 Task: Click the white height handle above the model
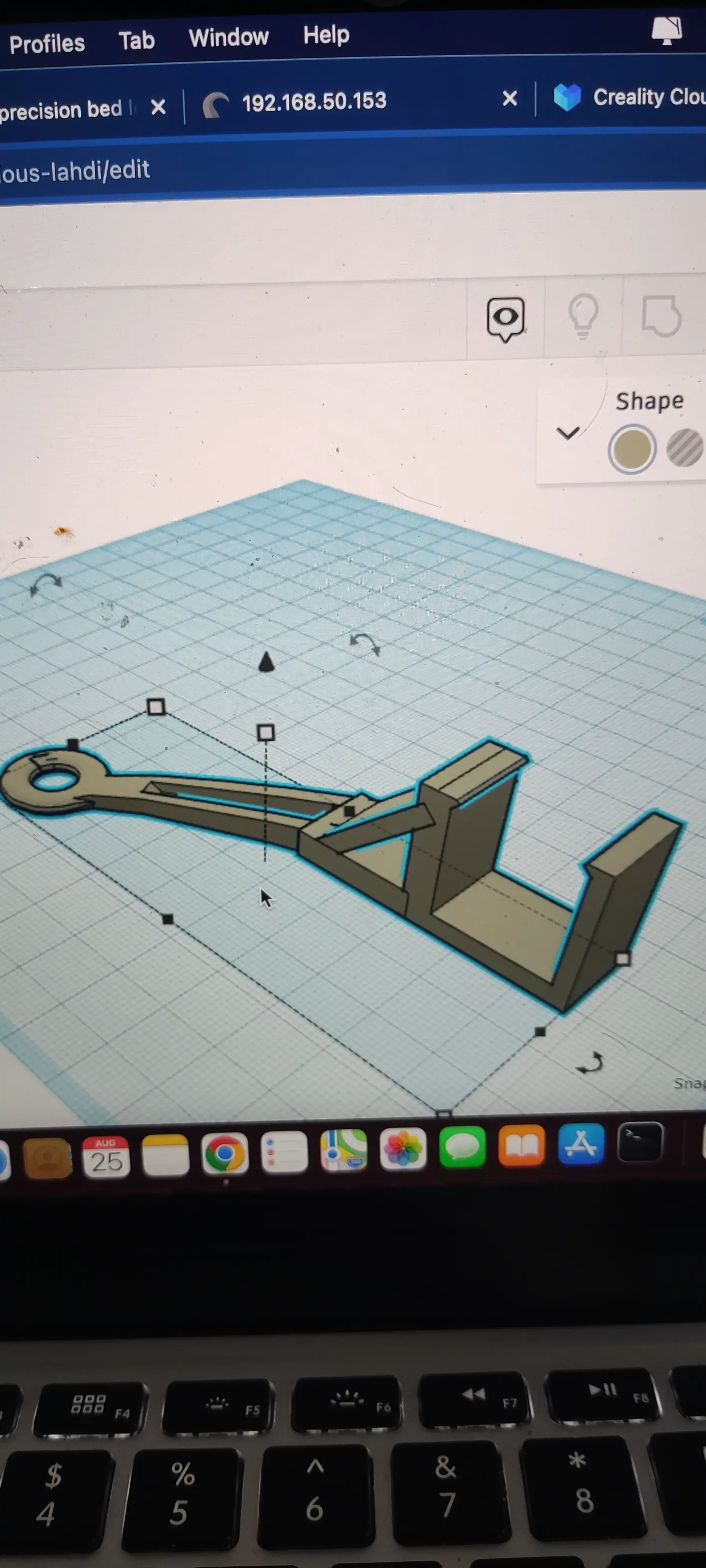click(x=266, y=733)
